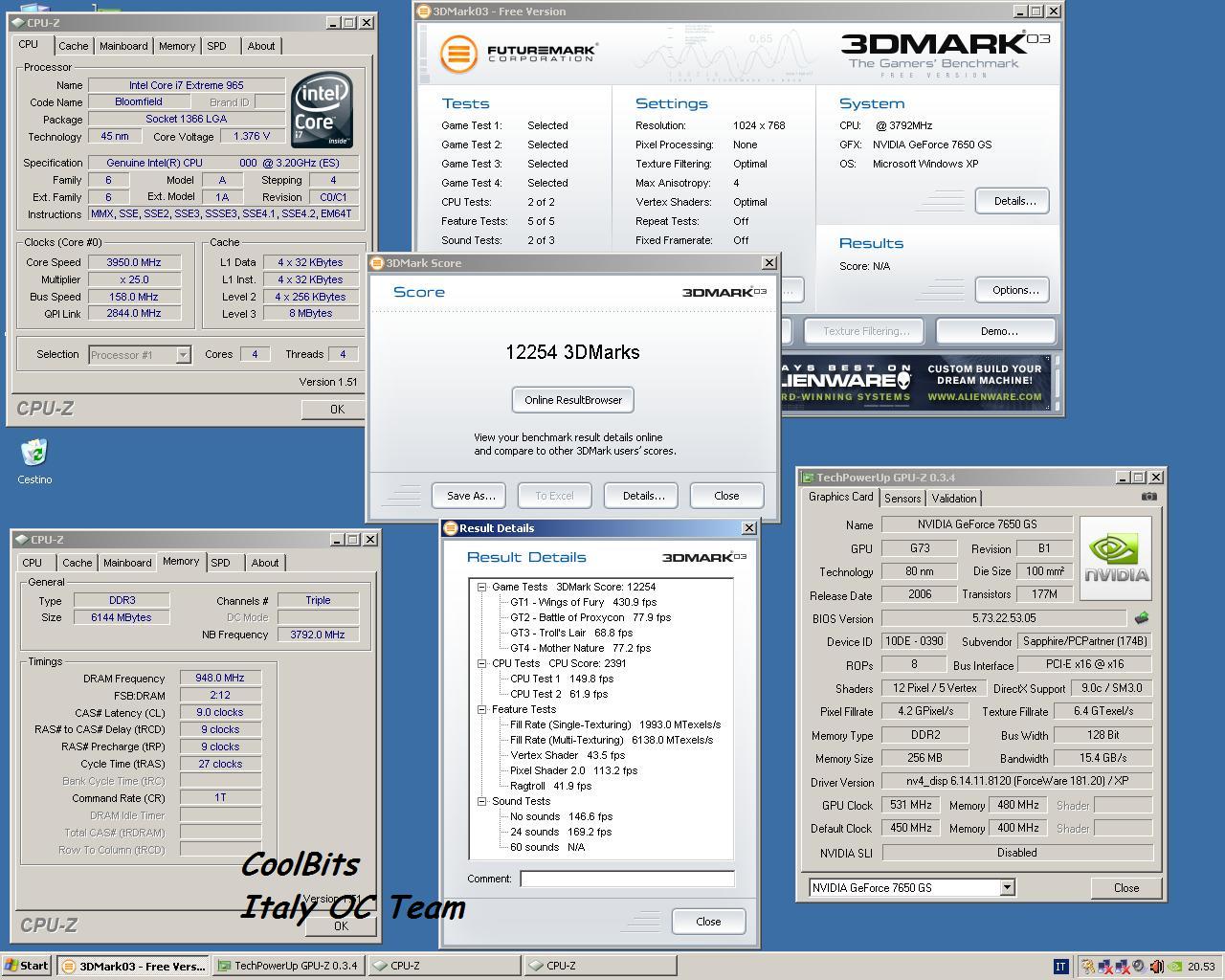This screenshot has width=1225, height=980.
Task: Select CPU Test 1 result row
Action: point(562,679)
